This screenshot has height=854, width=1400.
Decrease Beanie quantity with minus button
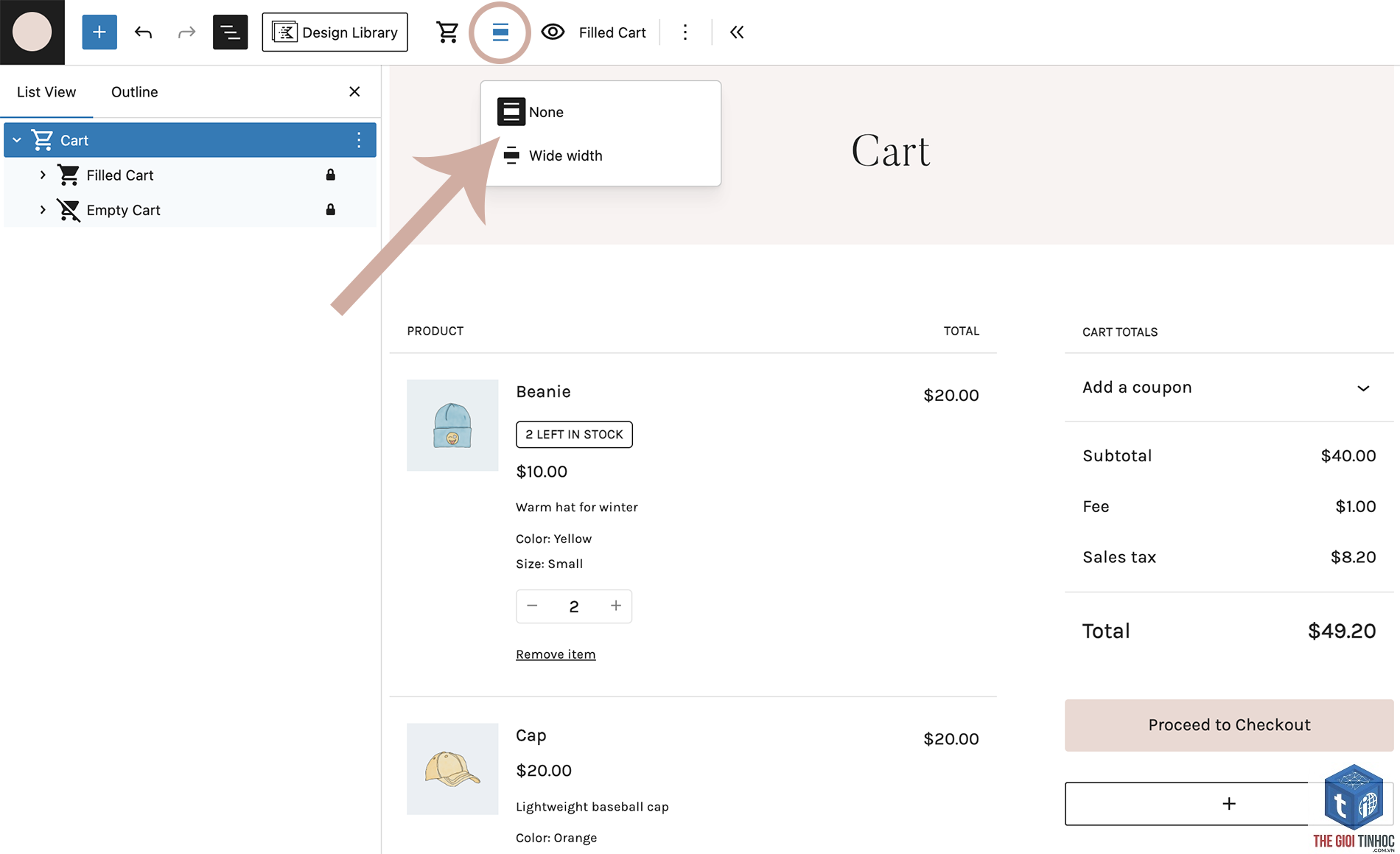pos(532,606)
